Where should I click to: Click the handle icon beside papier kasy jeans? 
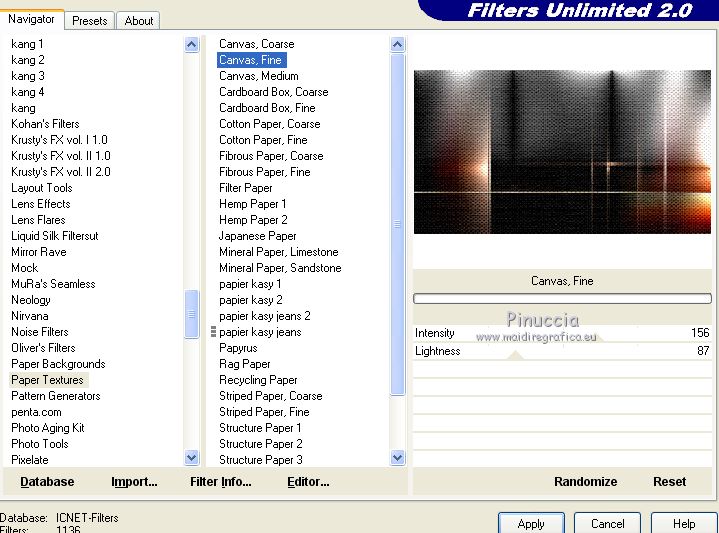pos(213,332)
